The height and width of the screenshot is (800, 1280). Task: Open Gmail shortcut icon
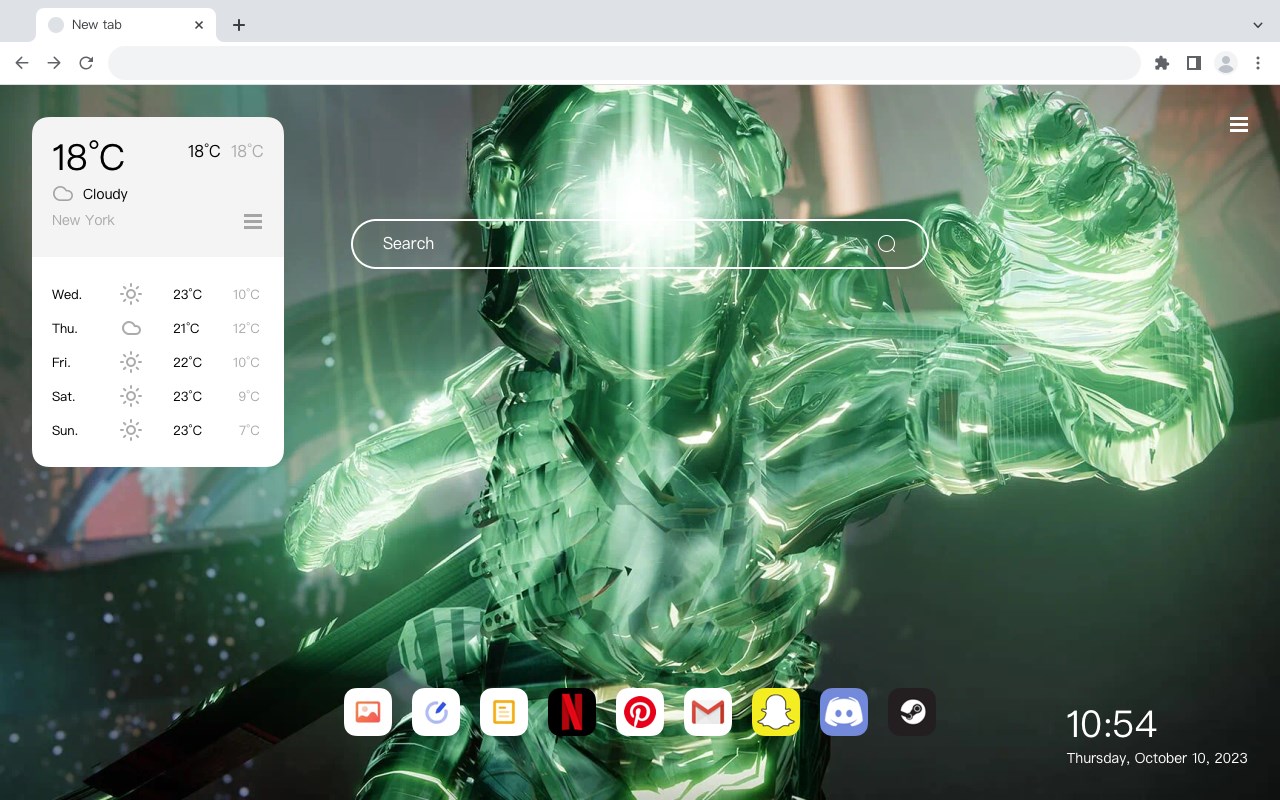708,712
